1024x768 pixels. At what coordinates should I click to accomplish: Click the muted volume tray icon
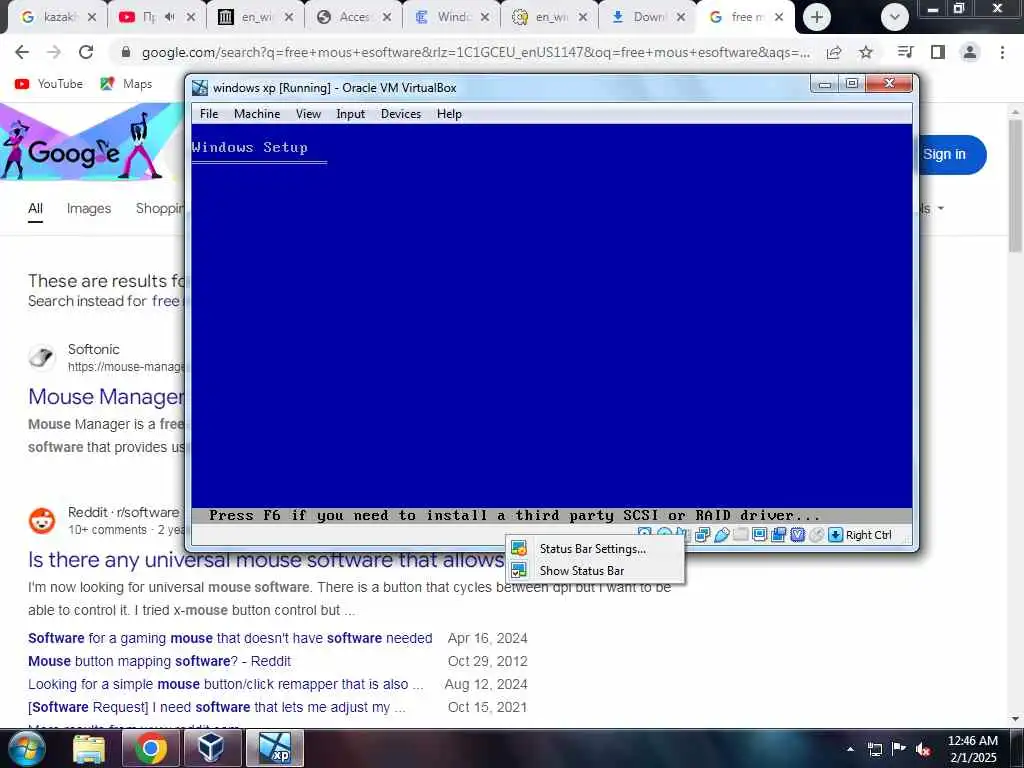(x=923, y=749)
